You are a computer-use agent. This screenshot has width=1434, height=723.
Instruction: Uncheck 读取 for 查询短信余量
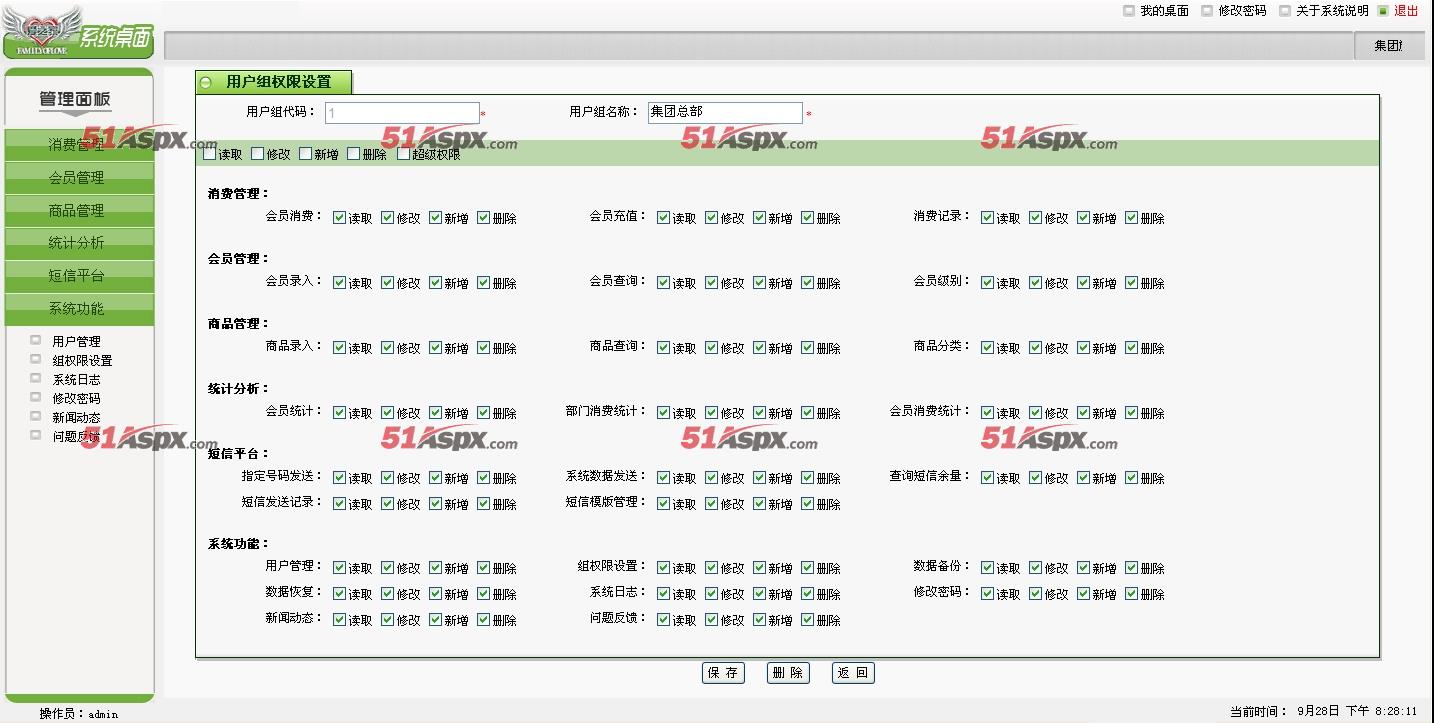[x=988, y=477]
